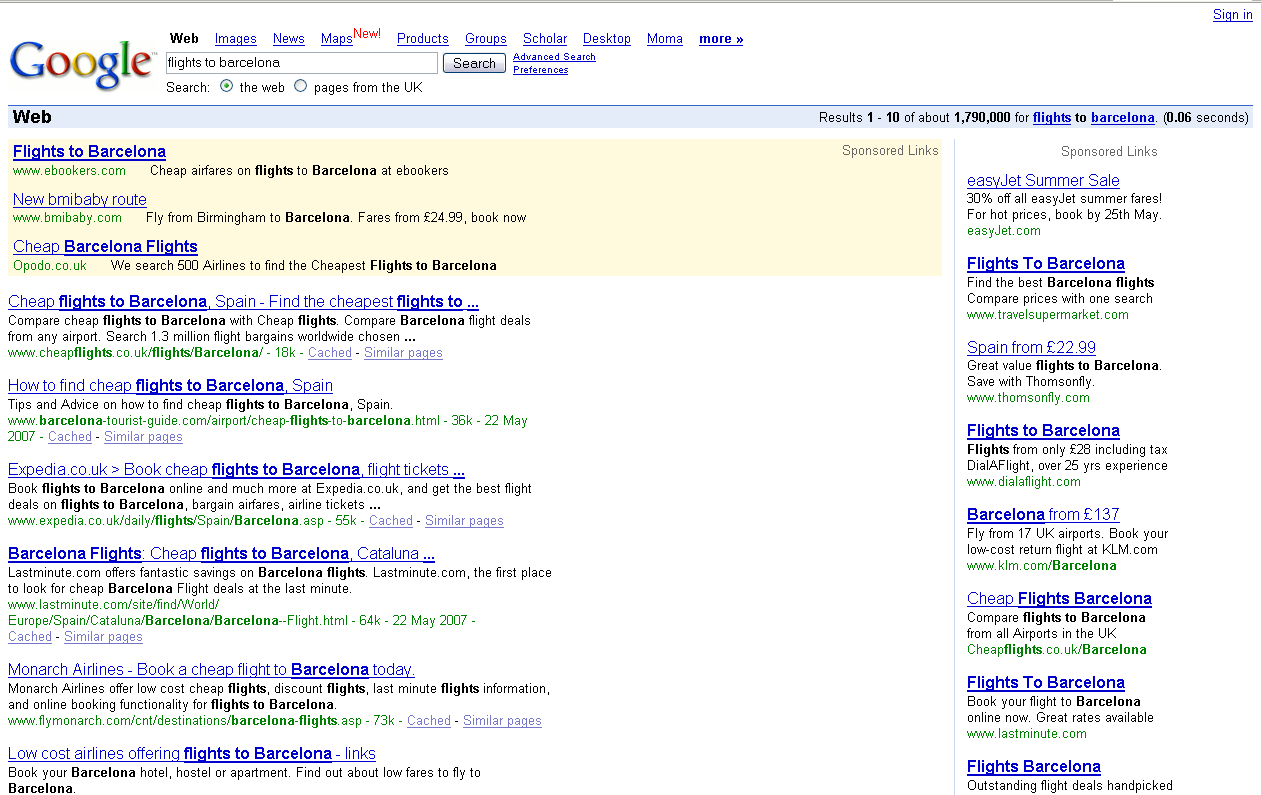Screen dimensions: 1261x795
Task: Open Cached link for Expedia result
Action: pyautogui.click(x=391, y=521)
